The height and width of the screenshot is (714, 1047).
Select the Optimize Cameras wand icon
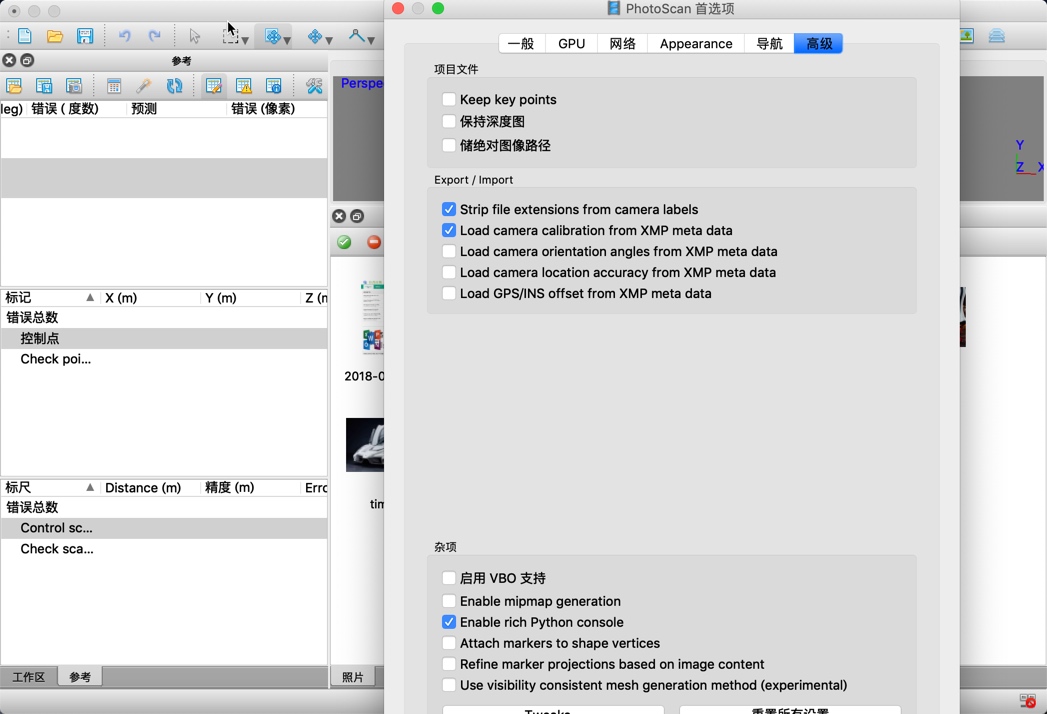[143, 85]
